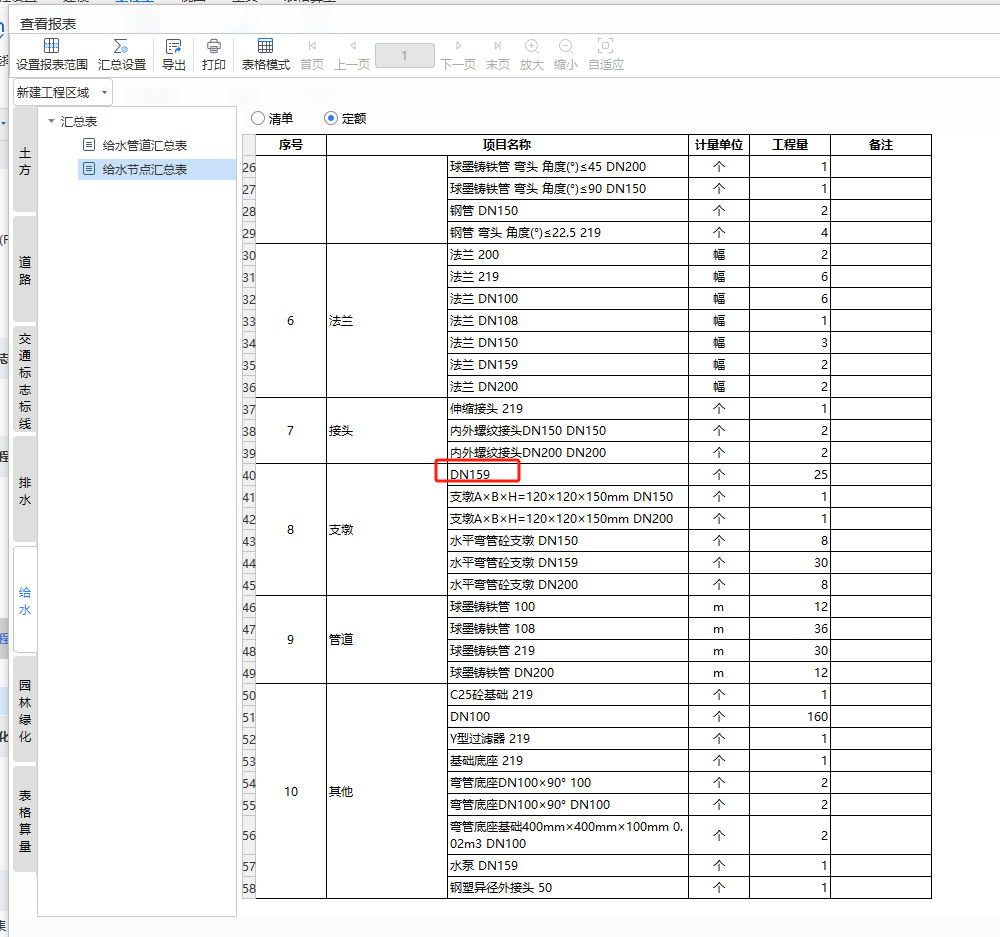The width and height of the screenshot is (1000, 937).
Task: Switch to the 土方 side tab
Action: pyautogui.click(x=25, y=161)
